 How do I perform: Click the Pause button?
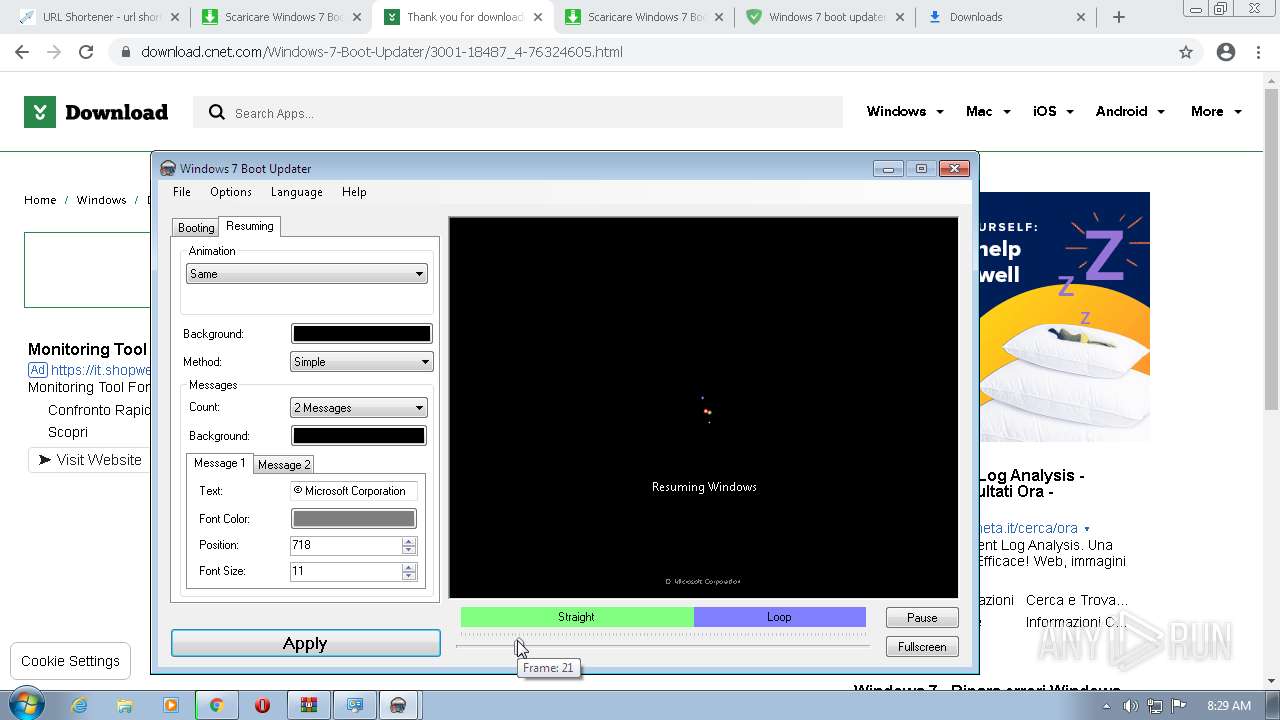click(922, 618)
